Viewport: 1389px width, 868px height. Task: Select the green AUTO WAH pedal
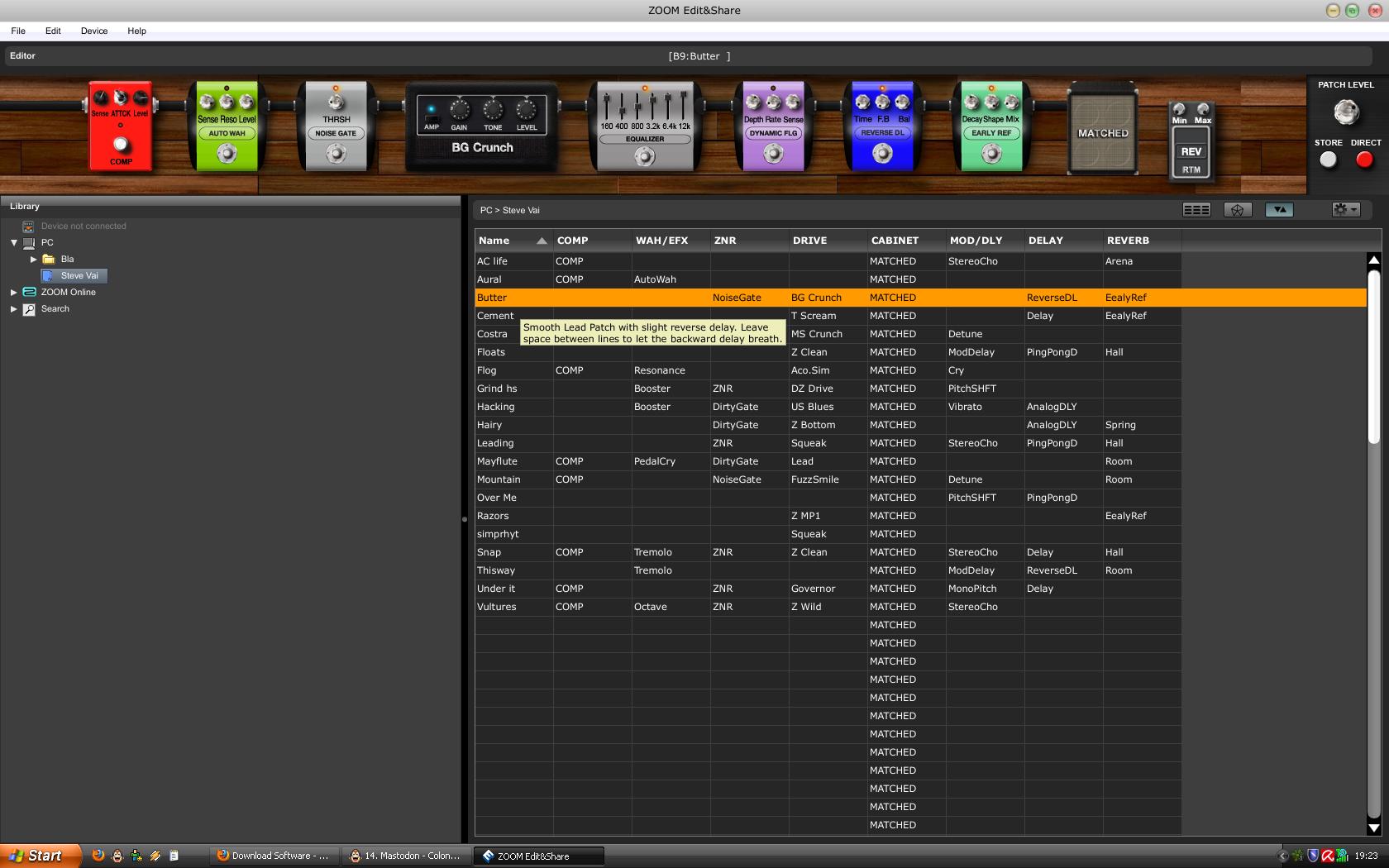pyautogui.click(x=227, y=126)
